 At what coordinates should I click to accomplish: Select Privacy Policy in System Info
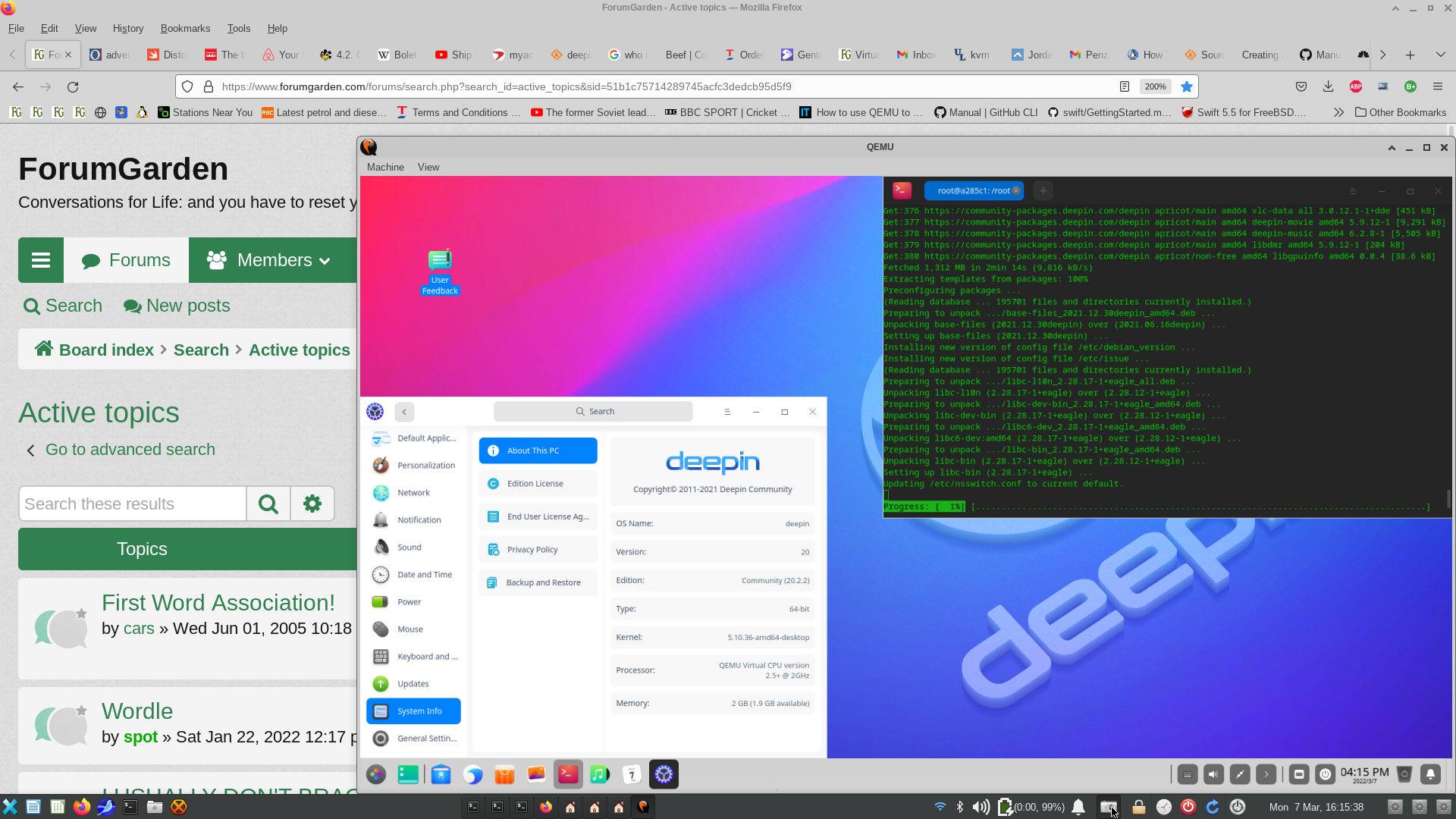538,550
